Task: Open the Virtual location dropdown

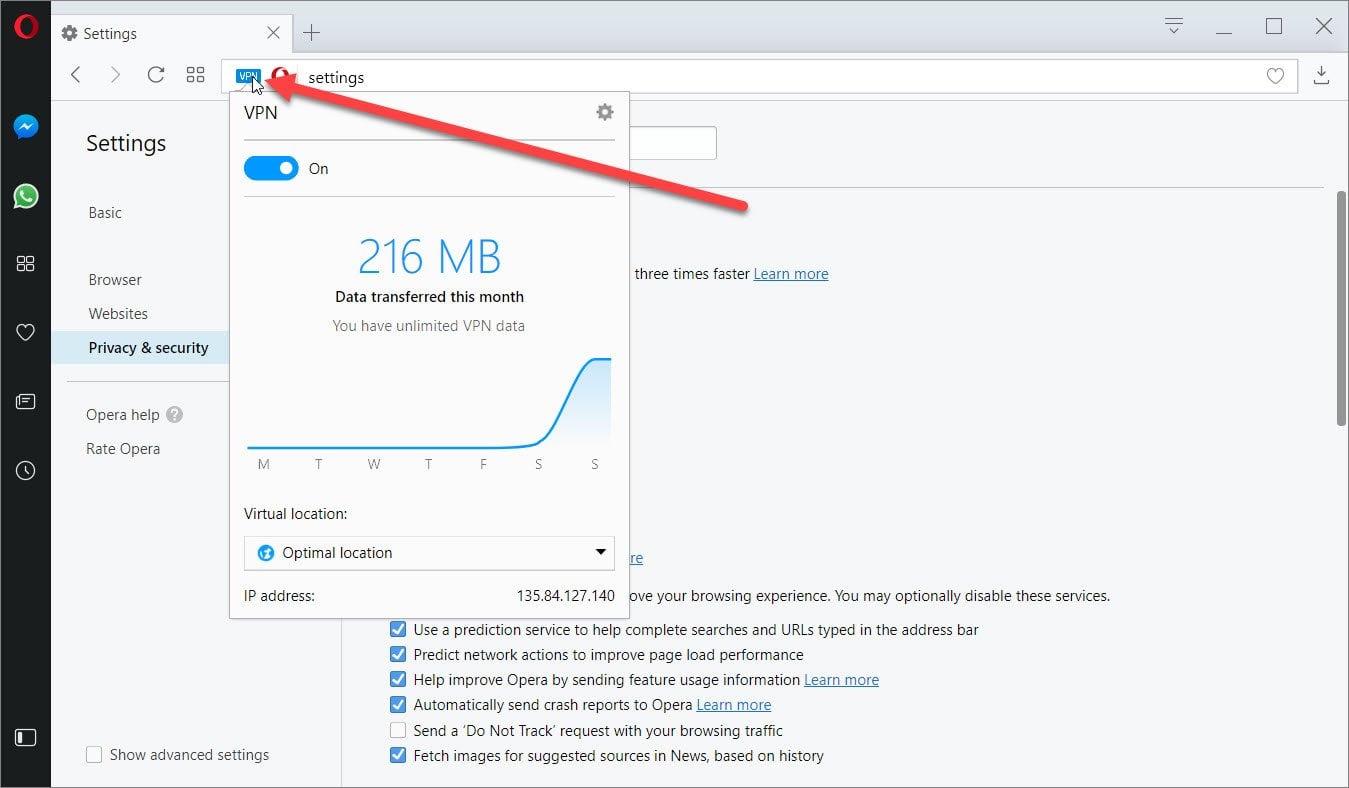Action: pyautogui.click(x=428, y=552)
